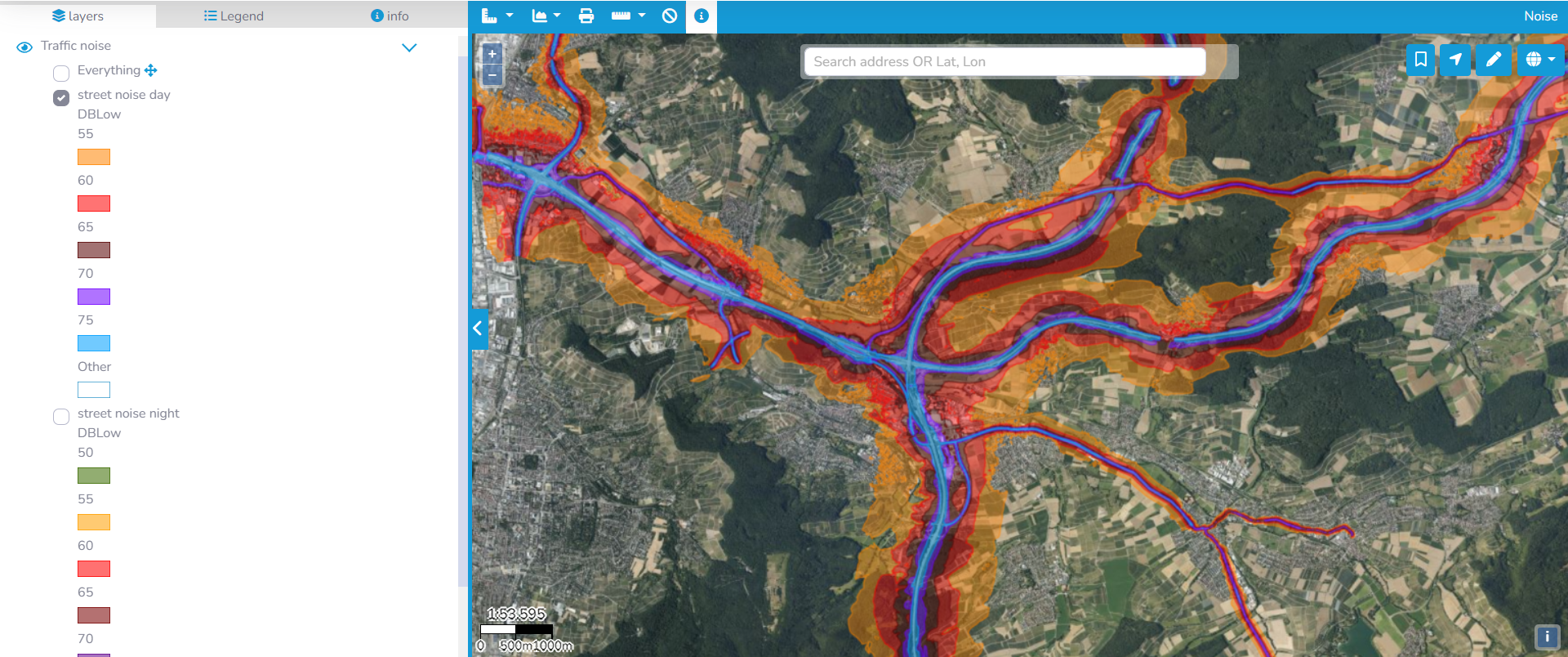
Task: Collapse the Traffic noise group chevron
Action: [x=409, y=47]
